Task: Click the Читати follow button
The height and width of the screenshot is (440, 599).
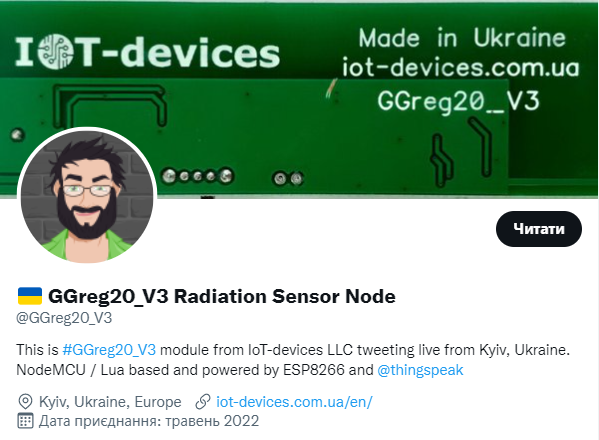Action: point(539,229)
